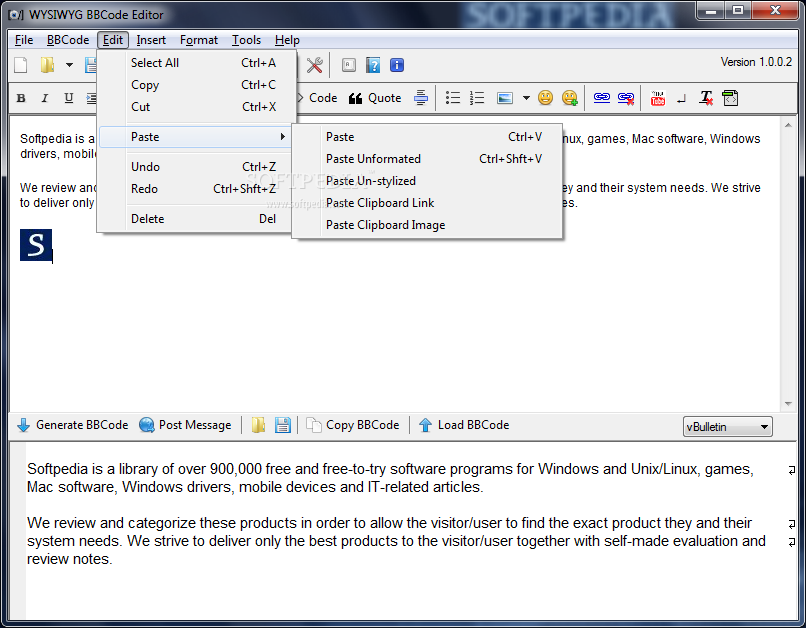
Task: Open the Format menu
Action: [x=198, y=40]
